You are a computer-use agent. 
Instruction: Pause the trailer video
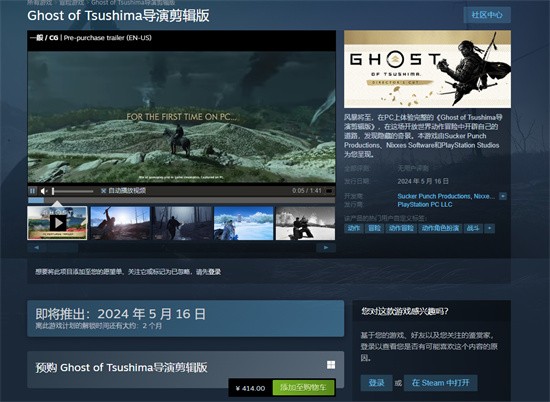coord(32,191)
